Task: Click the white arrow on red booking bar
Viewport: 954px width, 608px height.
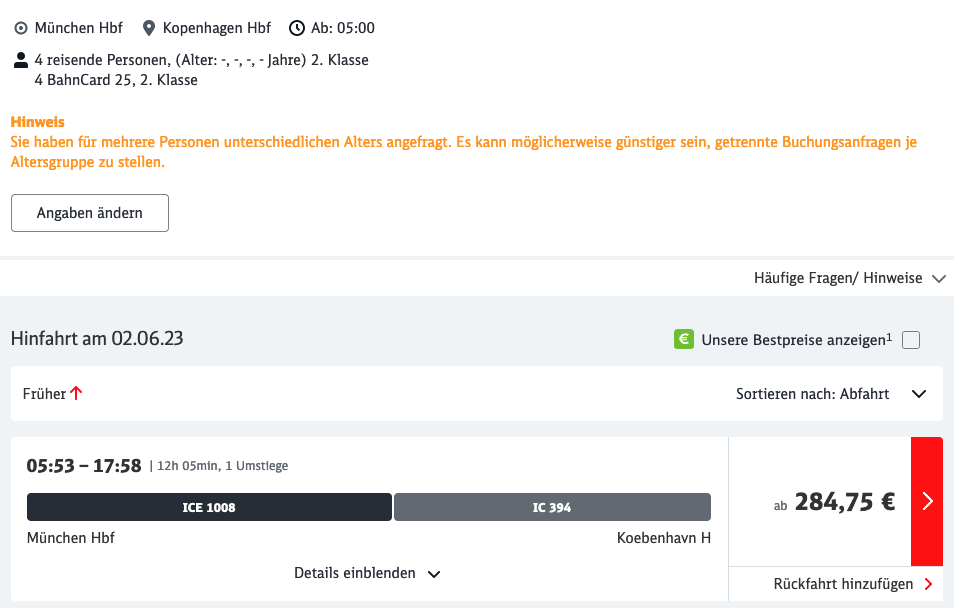Action: click(x=927, y=501)
